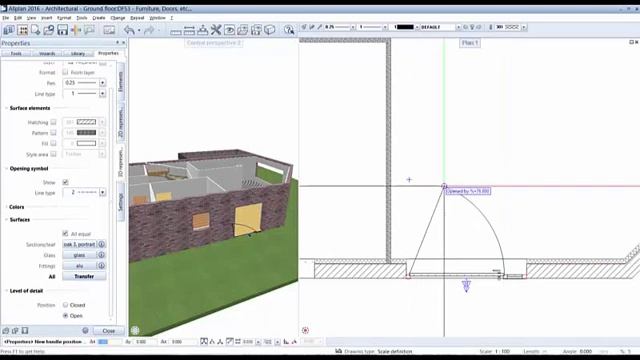
Task: Open the Create menu
Action: (99, 18)
